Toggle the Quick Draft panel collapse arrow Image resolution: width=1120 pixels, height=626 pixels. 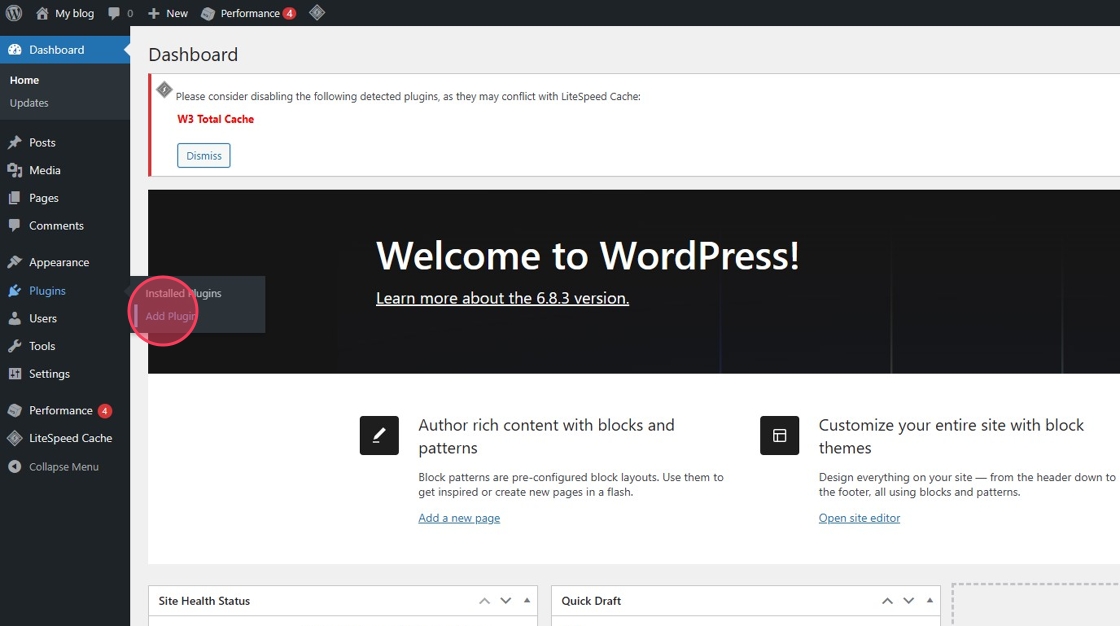tap(930, 601)
